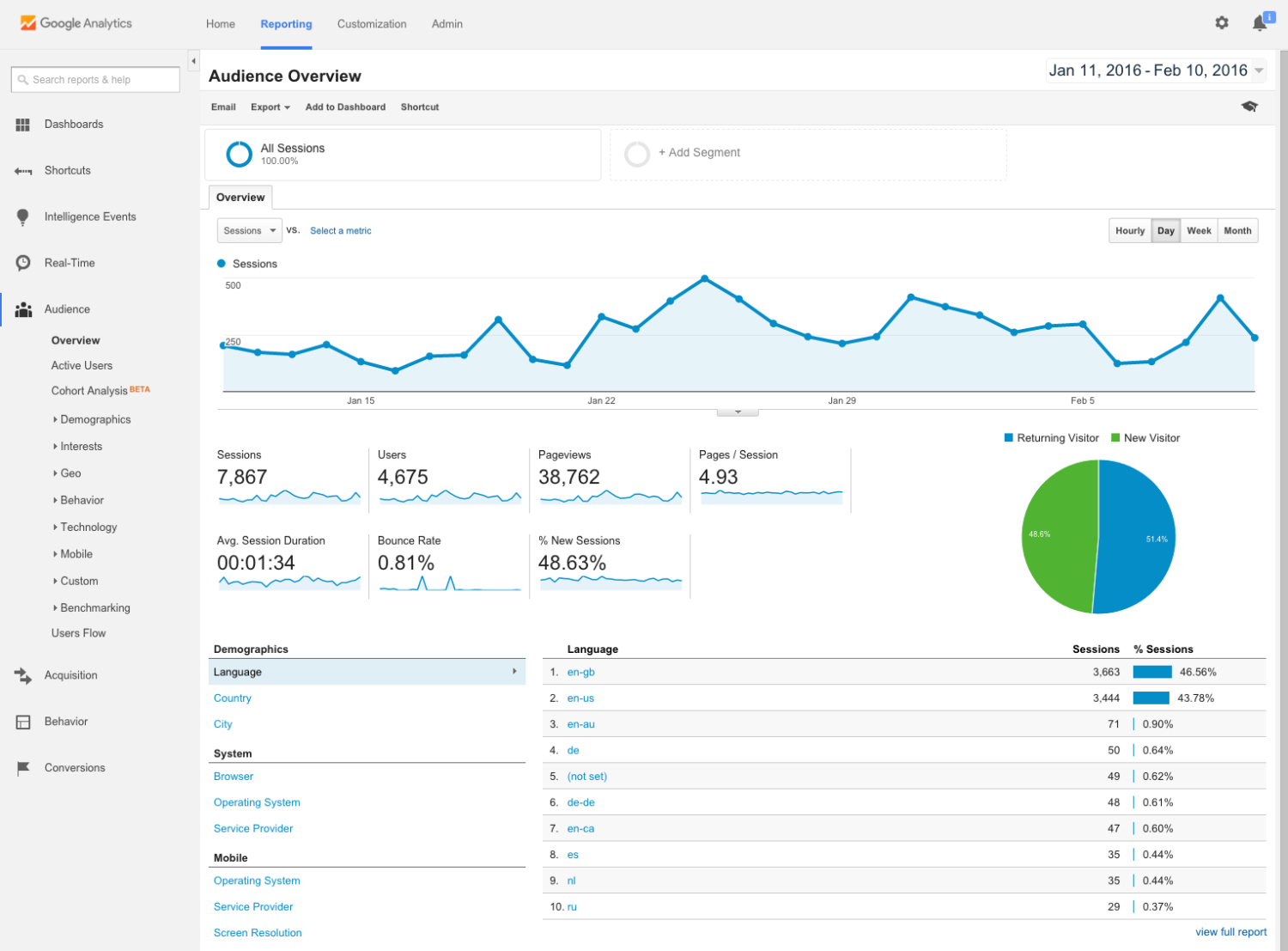The width and height of the screenshot is (1288, 951).
Task: Select the Shortcuts sidebar icon
Action: (x=23, y=170)
